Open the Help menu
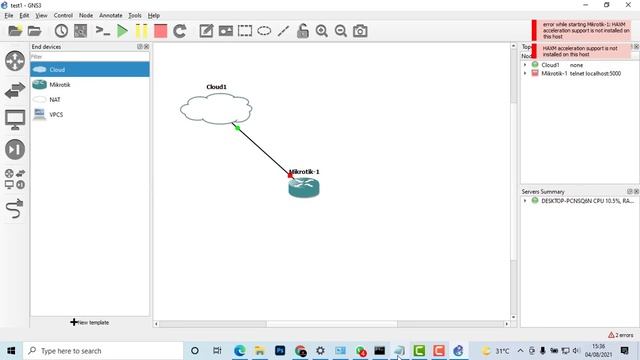Screen dimensions: 640x360 pos(153,16)
